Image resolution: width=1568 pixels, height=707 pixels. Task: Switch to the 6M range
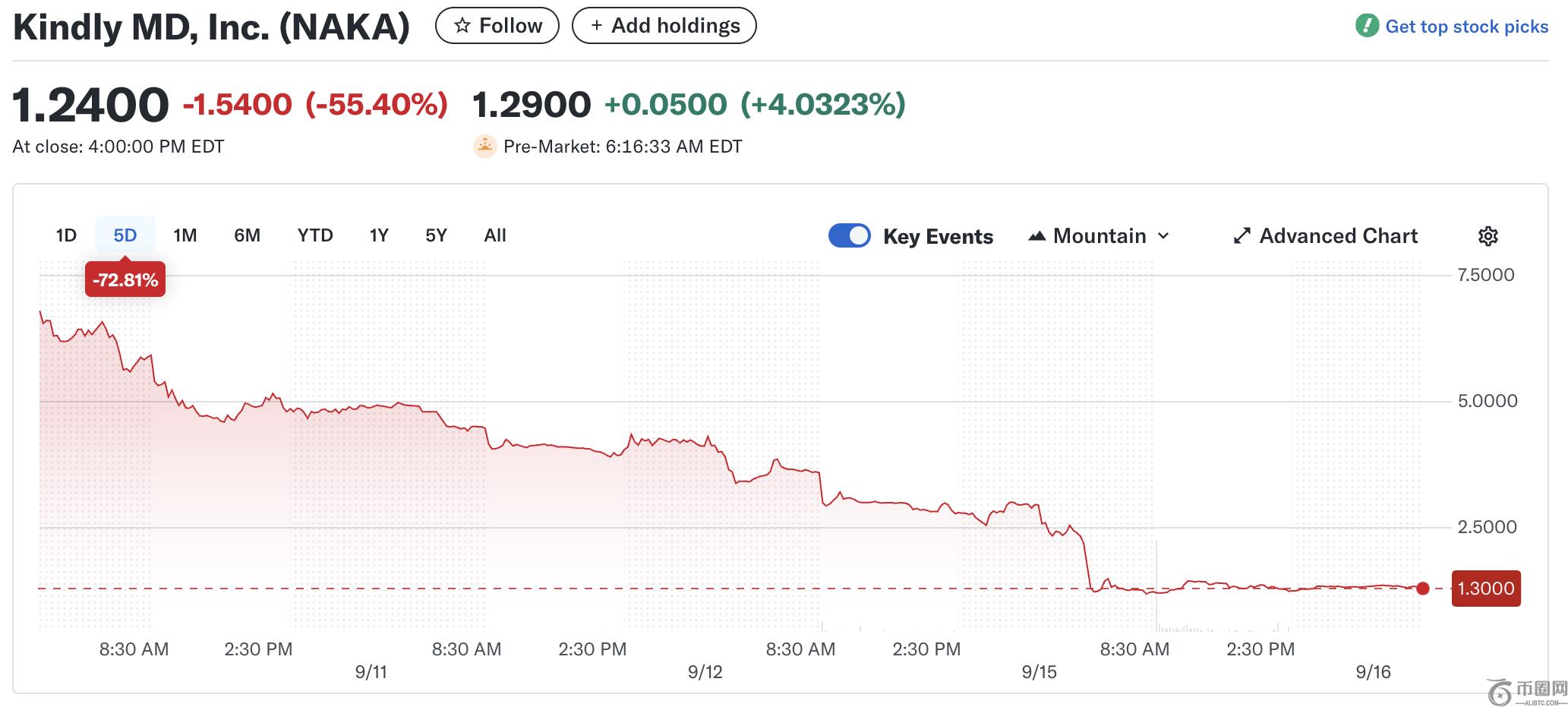click(x=247, y=235)
